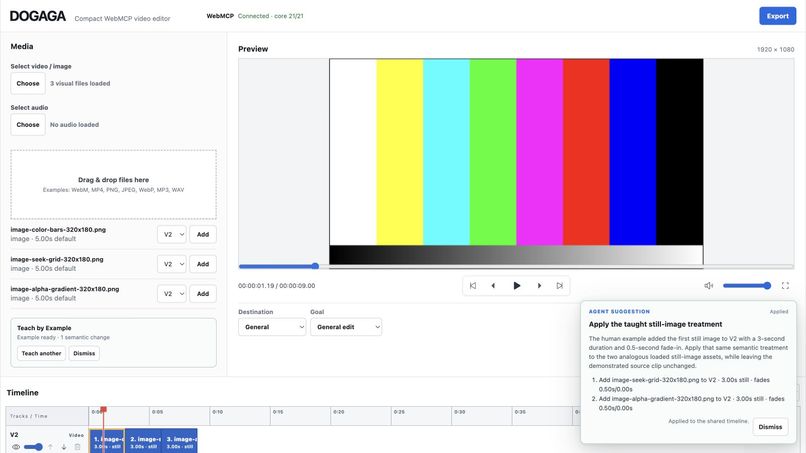Click the 'No audio loaded' text

[75, 124]
